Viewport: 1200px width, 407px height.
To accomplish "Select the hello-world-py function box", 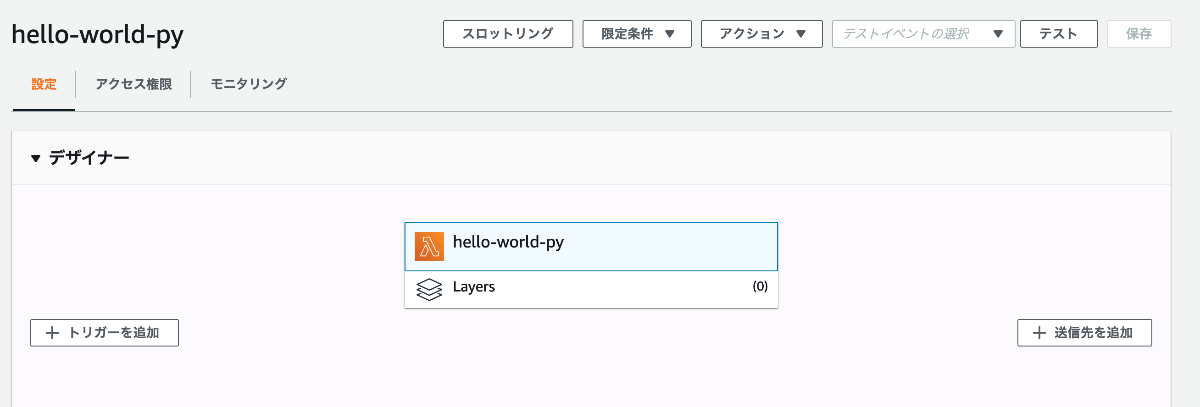I will pyautogui.click(x=591, y=246).
